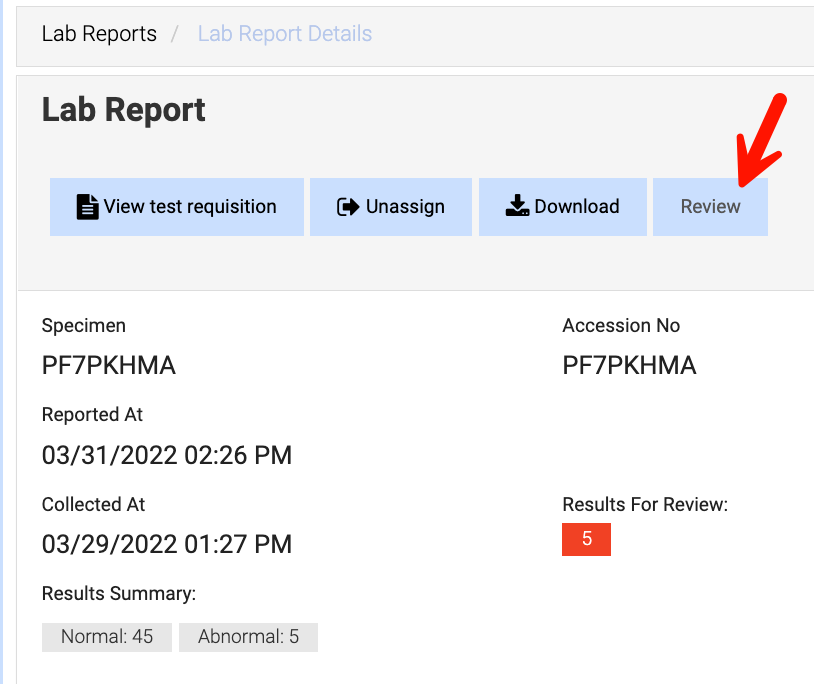Image resolution: width=814 pixels, height=684 pixels.
Task: Click the red badge showing 5 results for review
Action: tap(586, 539)
